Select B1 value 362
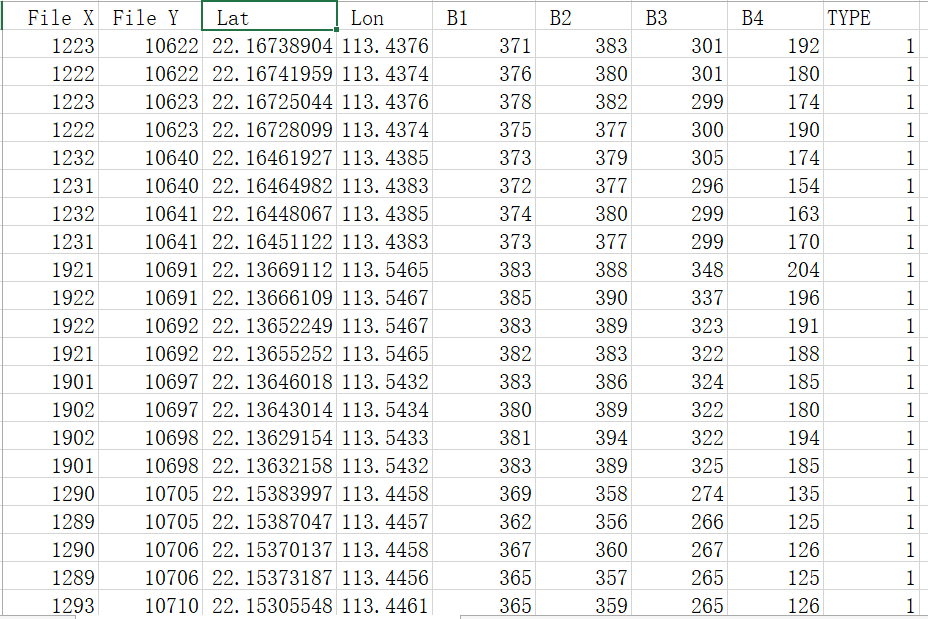928x619 pixels. [x=484, y=521]
